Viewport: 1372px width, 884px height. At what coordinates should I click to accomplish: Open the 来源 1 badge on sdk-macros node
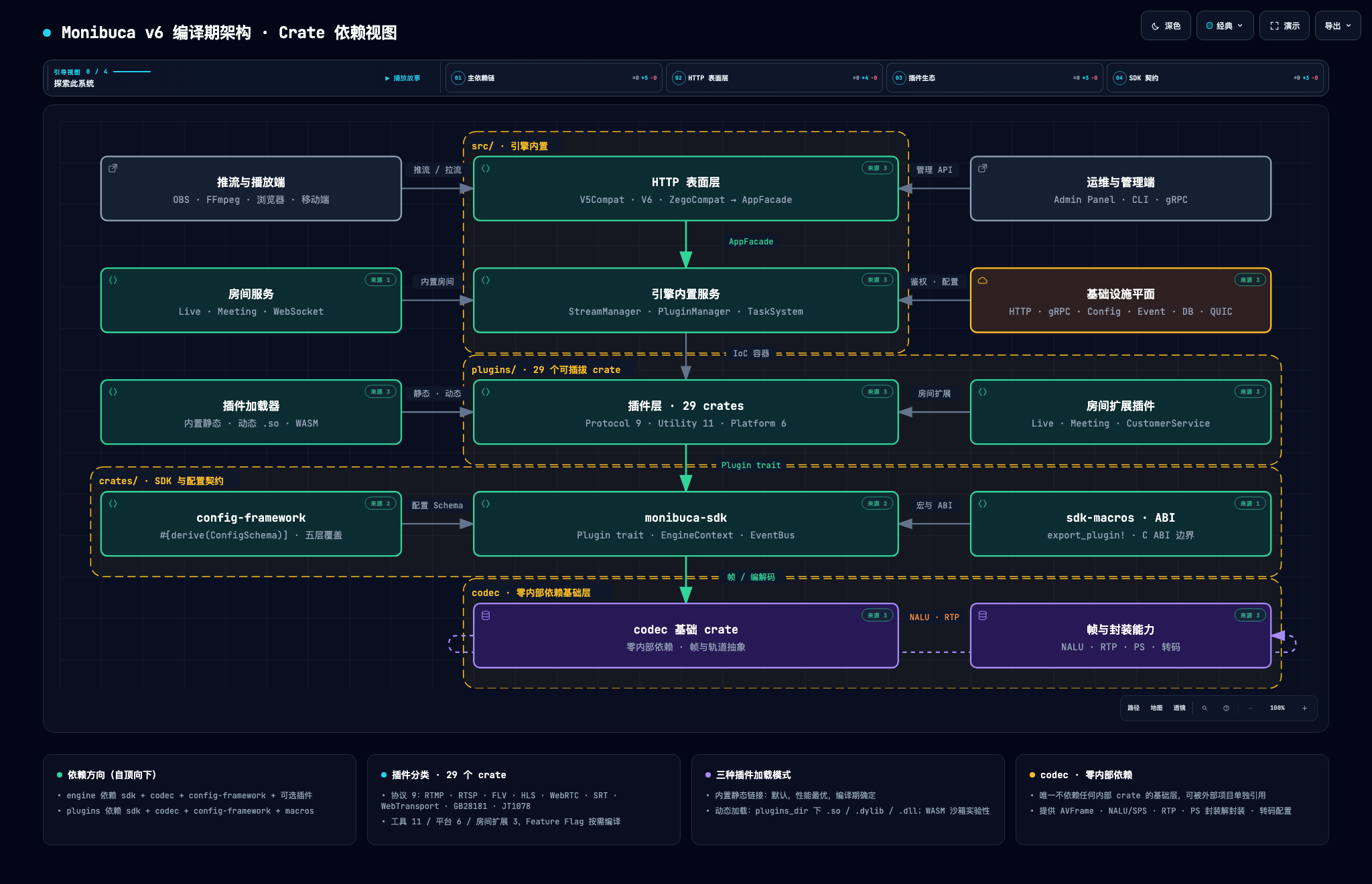tap(1249, 504)
